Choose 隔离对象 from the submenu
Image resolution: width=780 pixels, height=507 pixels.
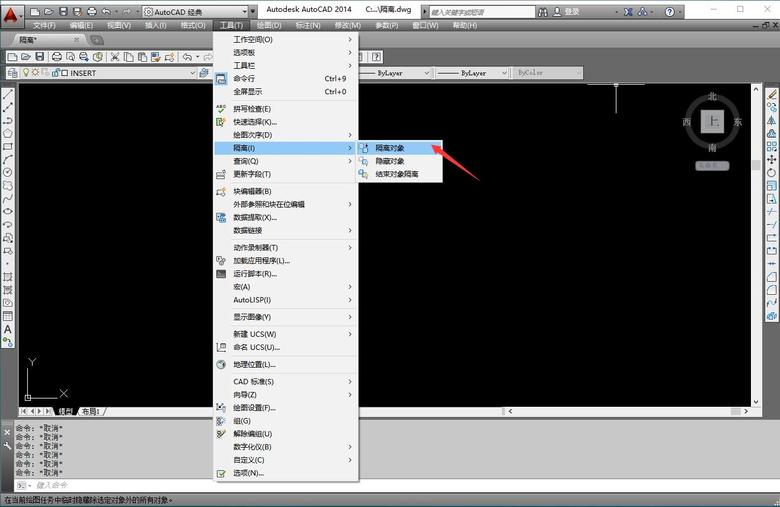(390, 148)
